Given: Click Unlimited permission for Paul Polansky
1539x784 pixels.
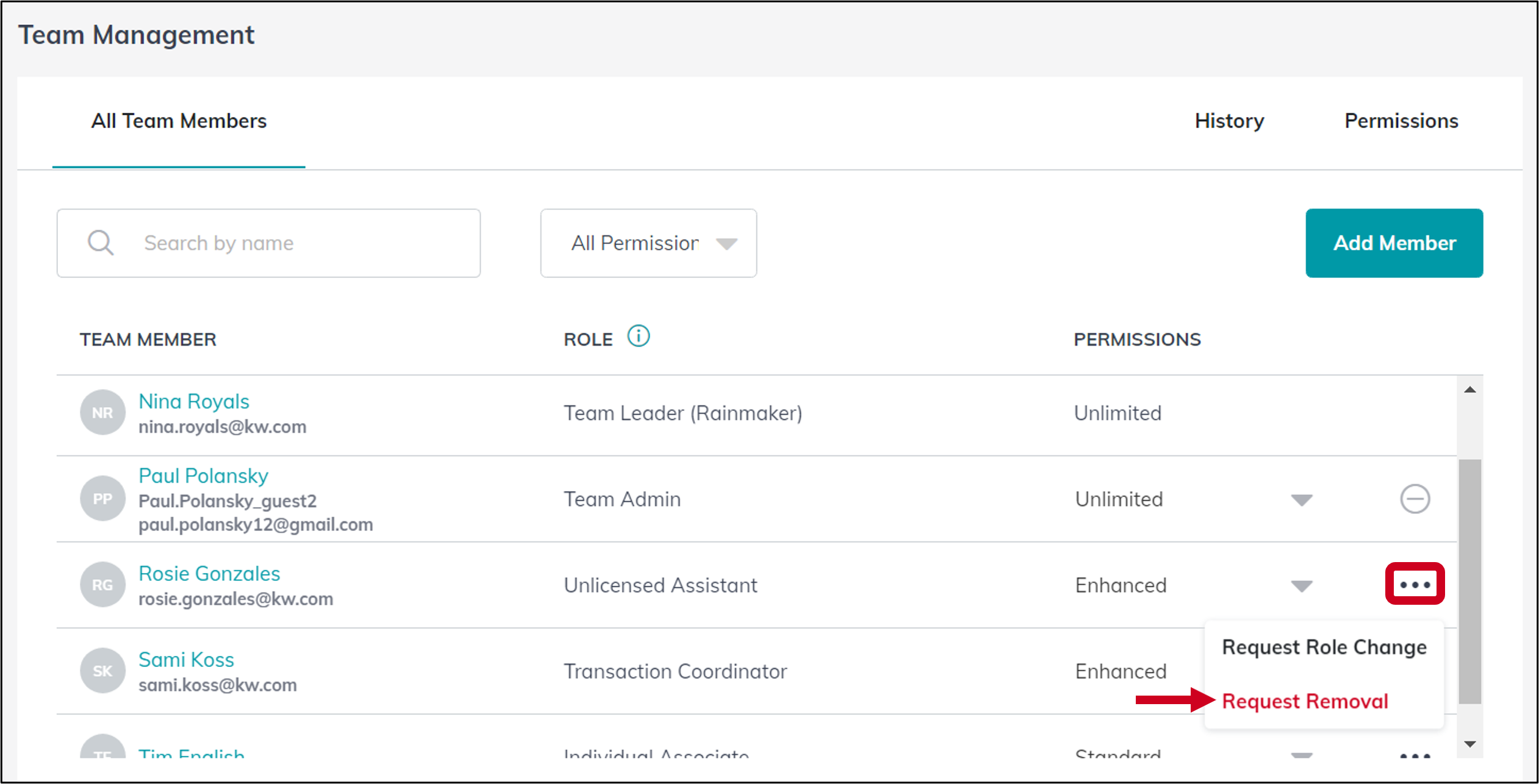Looking at the screenshot, I should (x=1119, y=499).
